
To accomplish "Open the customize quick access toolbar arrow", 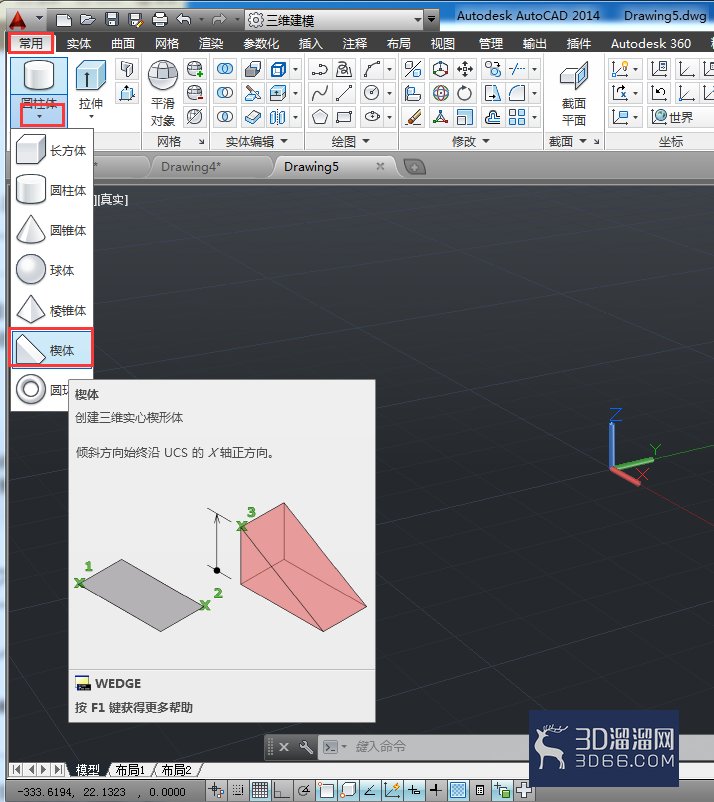I will [x=432, y=19].
